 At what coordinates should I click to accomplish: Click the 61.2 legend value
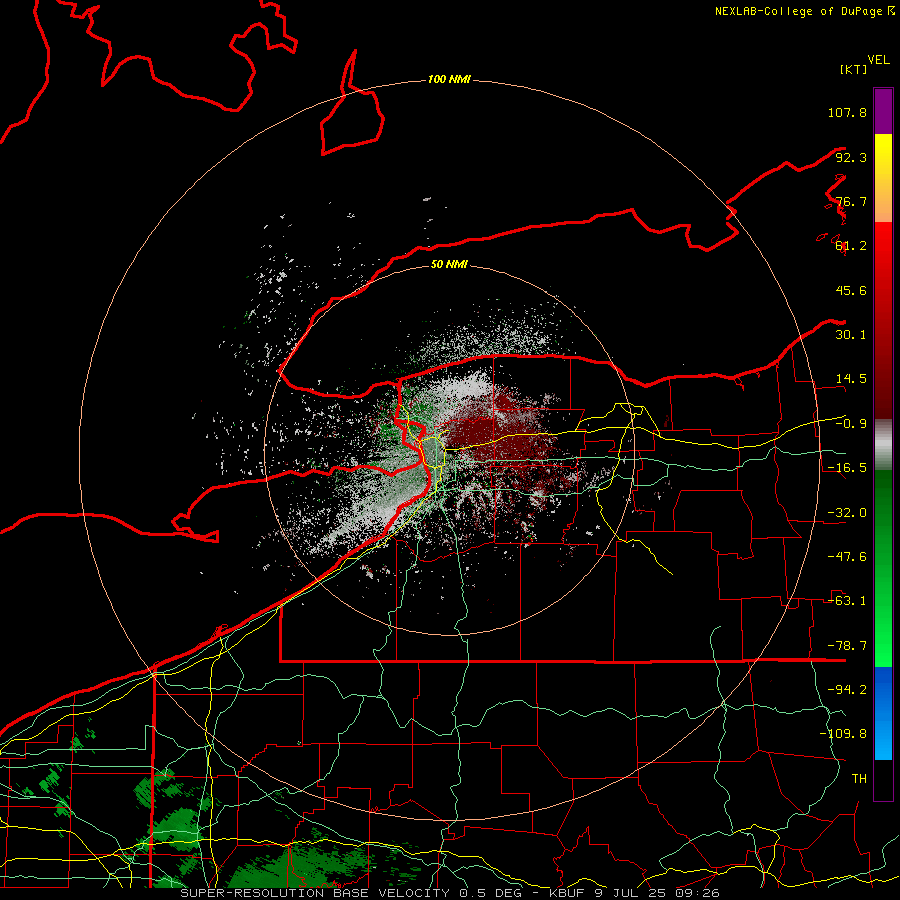click(x=851, y=246)
